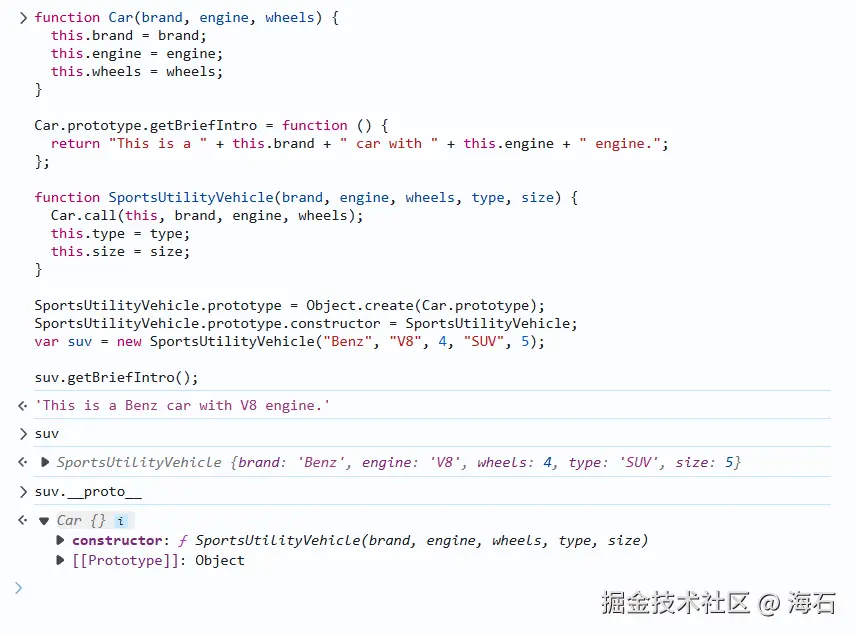Click the output arrow left of SportsUtilityVehicle object
856x636 pixels.
coord(22,462)
